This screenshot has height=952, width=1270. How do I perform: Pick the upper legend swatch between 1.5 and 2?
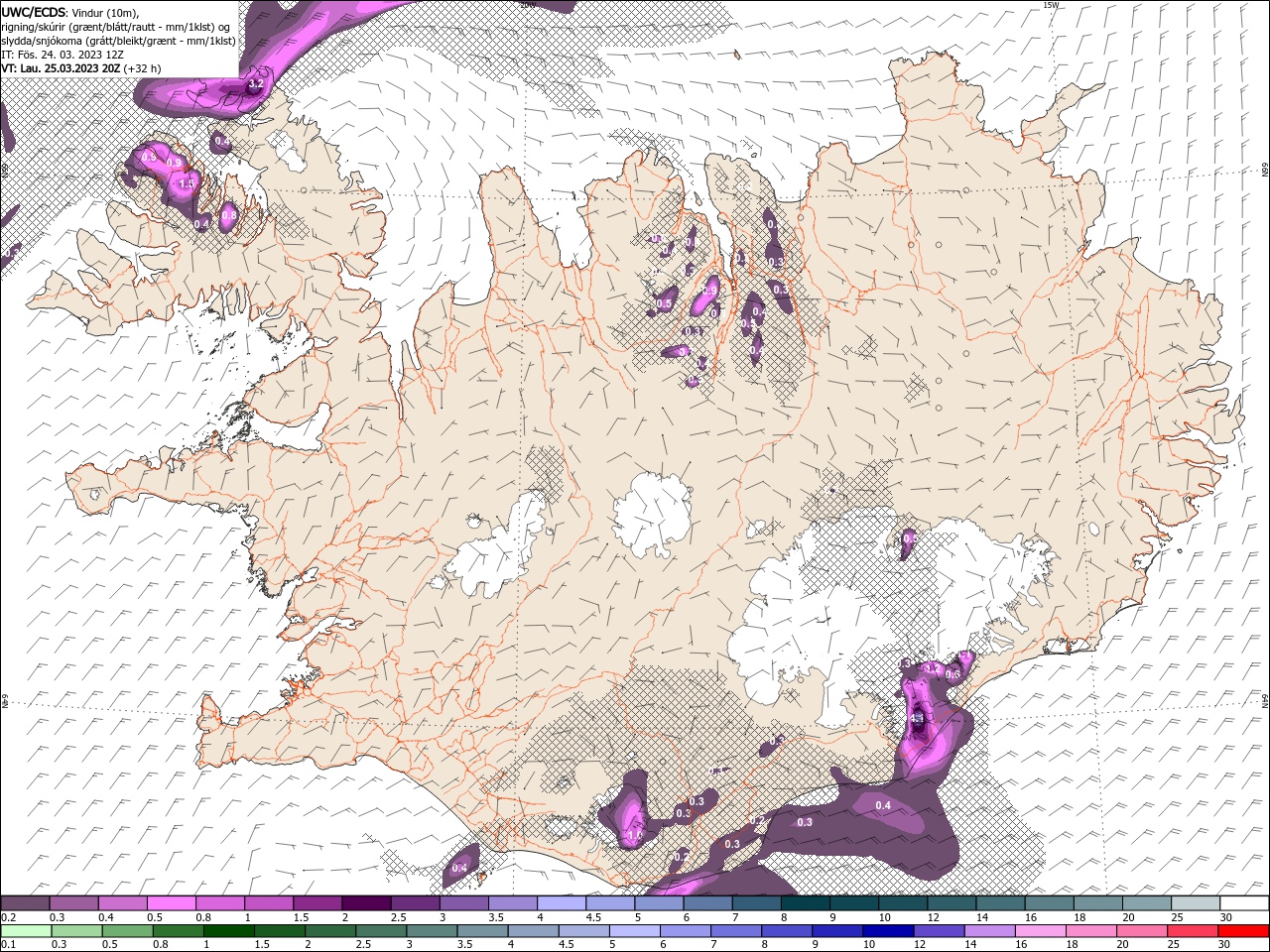pos(317,903)
